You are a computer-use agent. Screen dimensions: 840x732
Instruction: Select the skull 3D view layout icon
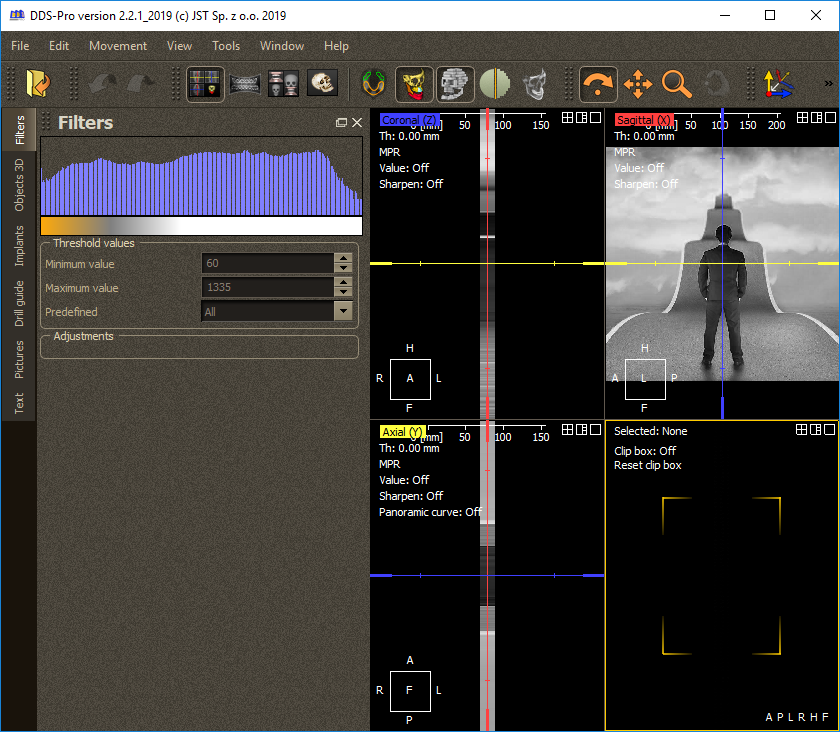(322, 84)
